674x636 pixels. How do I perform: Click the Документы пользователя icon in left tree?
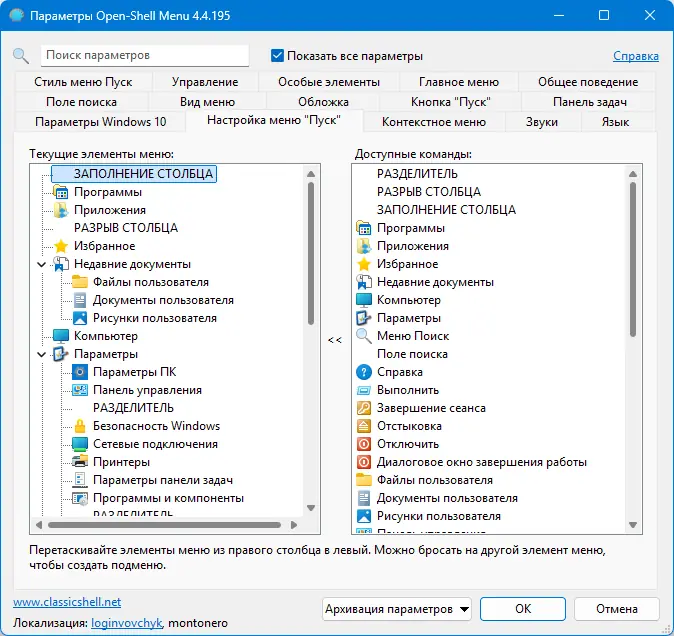[x=80, y=300]
